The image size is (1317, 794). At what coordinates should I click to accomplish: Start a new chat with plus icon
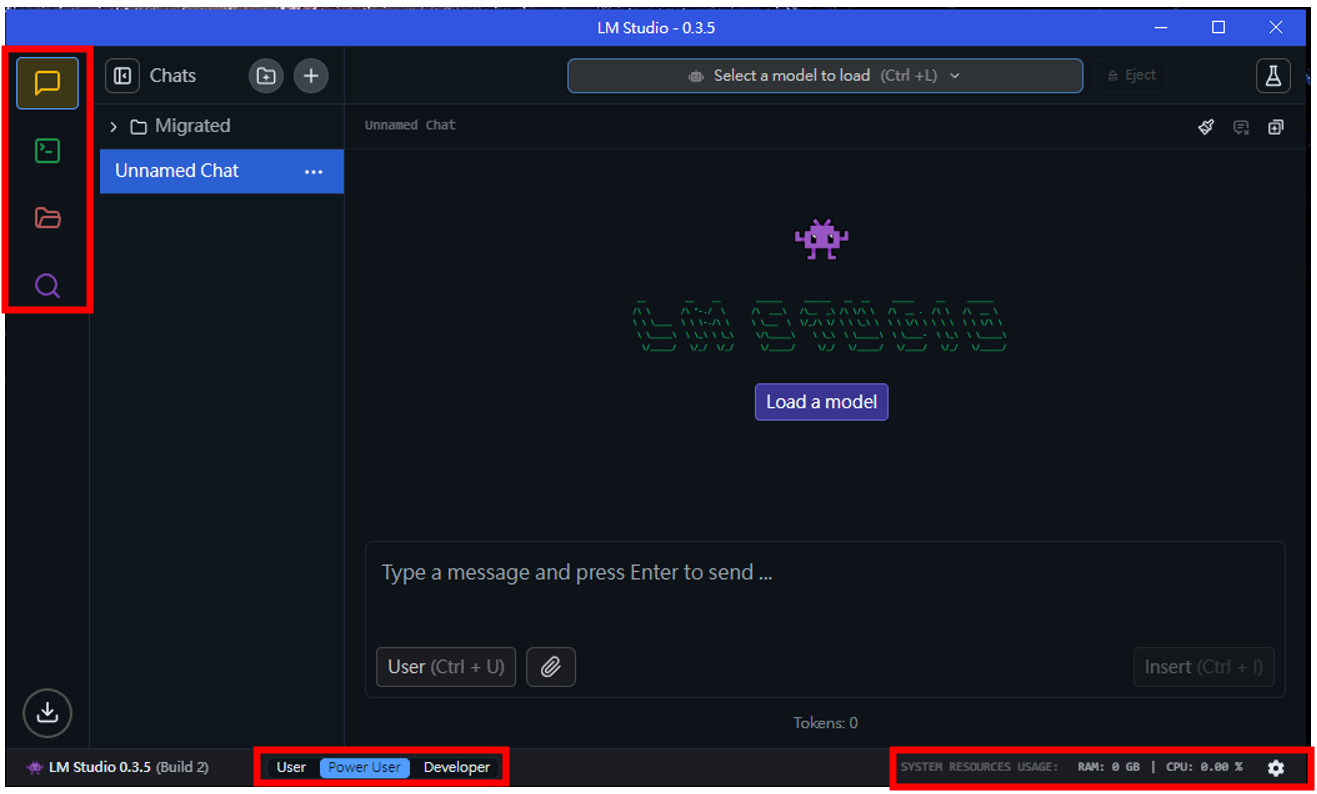311,76
